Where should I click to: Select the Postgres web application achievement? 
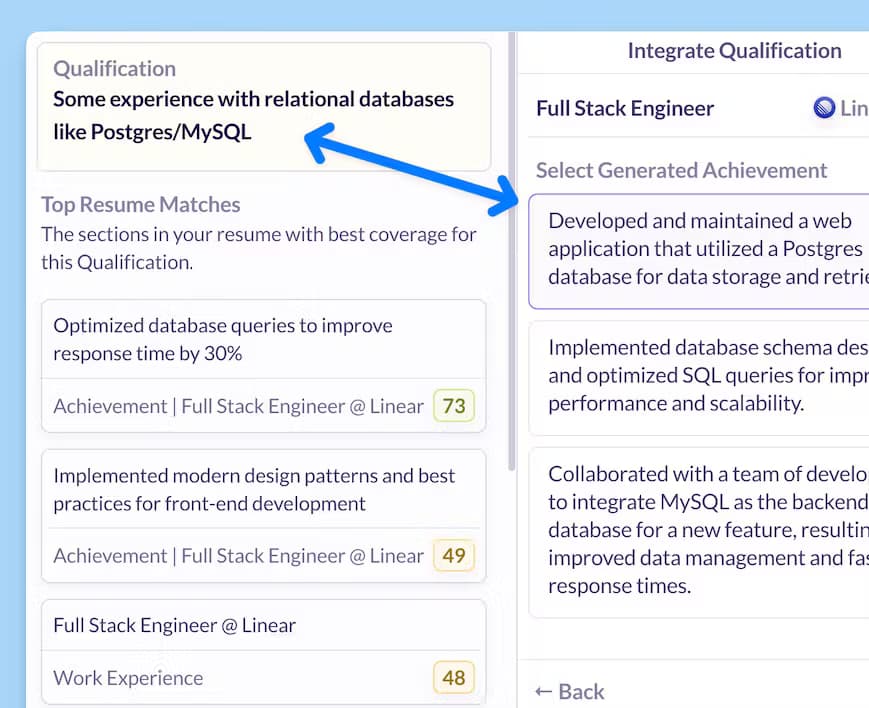(699, 251)
